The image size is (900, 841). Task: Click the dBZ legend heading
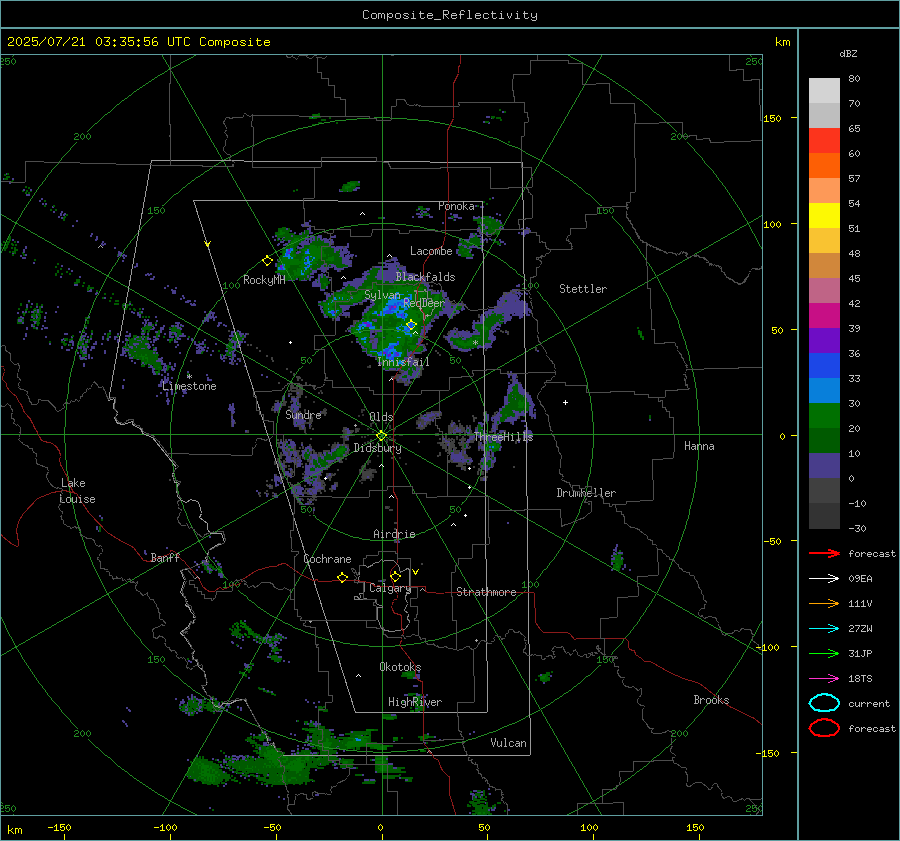coord(848,53)
